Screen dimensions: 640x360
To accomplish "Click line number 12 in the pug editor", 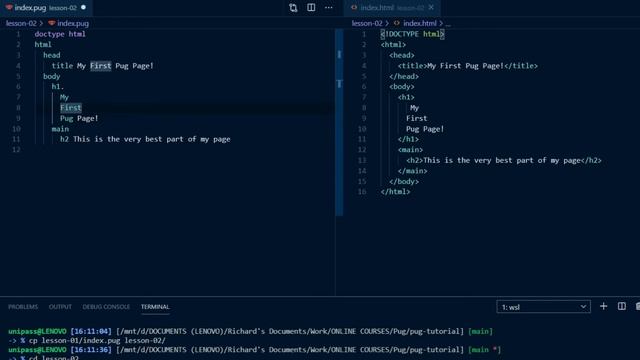I will [x=16, y=149].
